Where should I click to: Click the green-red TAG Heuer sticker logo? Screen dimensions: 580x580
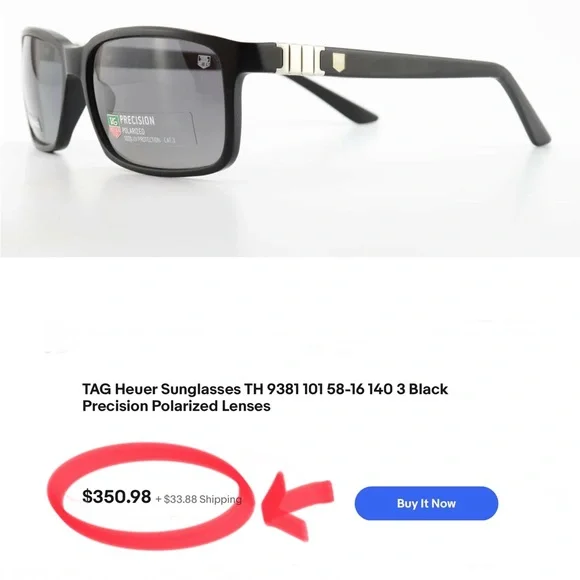pyautogui.click(x=114, y=127)
